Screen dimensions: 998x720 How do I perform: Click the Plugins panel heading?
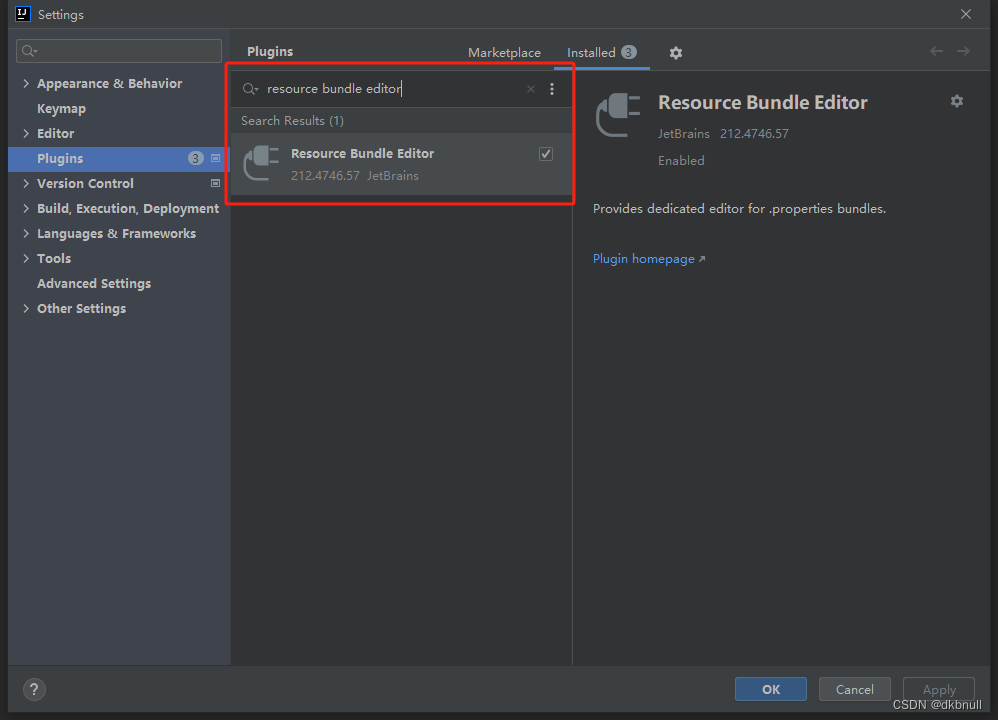pos(270,52)
